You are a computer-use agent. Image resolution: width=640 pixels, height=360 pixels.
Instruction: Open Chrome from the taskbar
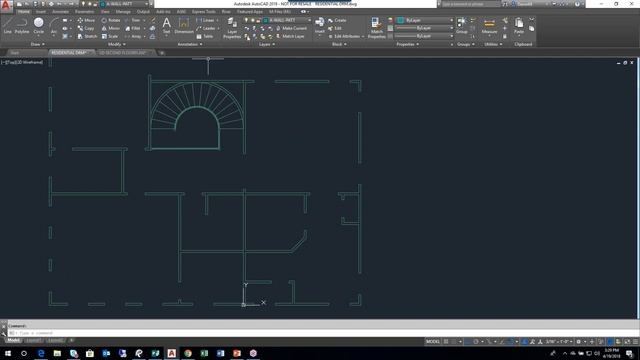click(188, 353)
